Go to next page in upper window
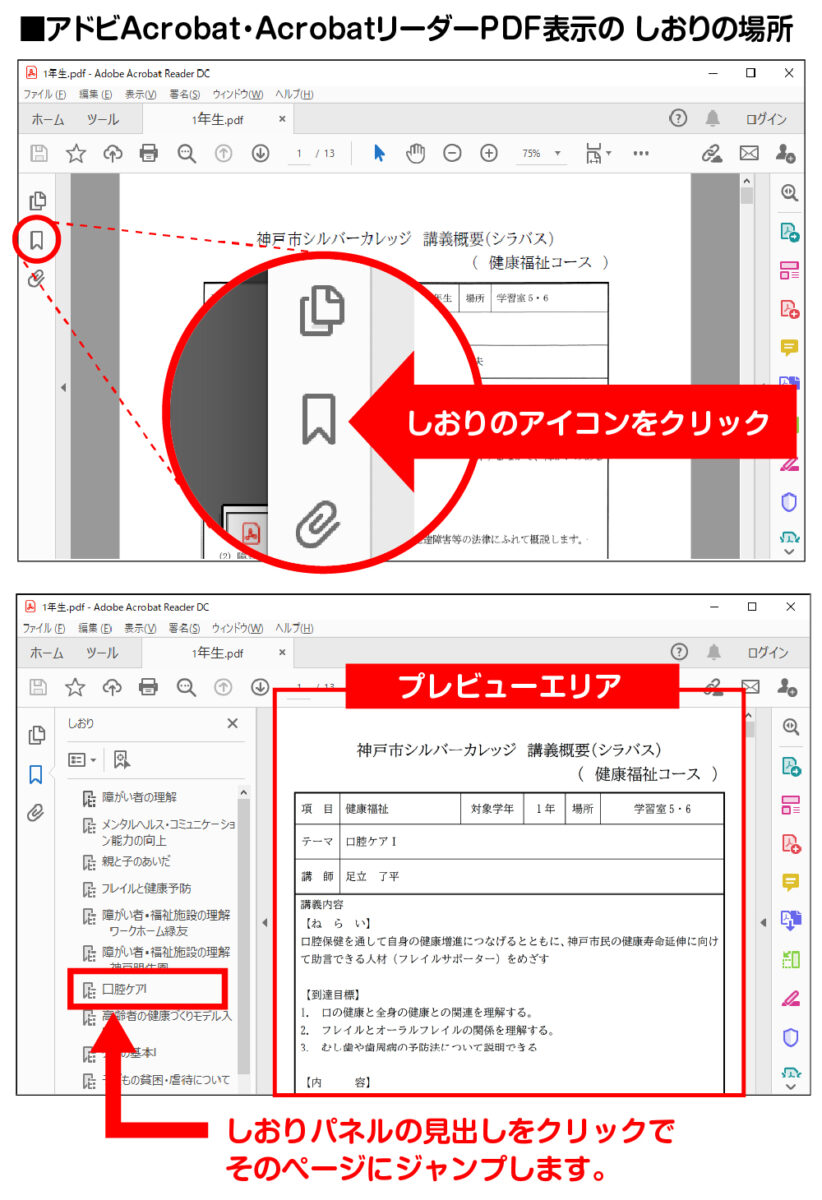The width and height of the screenshot is (822, 1200). [260, 153]
